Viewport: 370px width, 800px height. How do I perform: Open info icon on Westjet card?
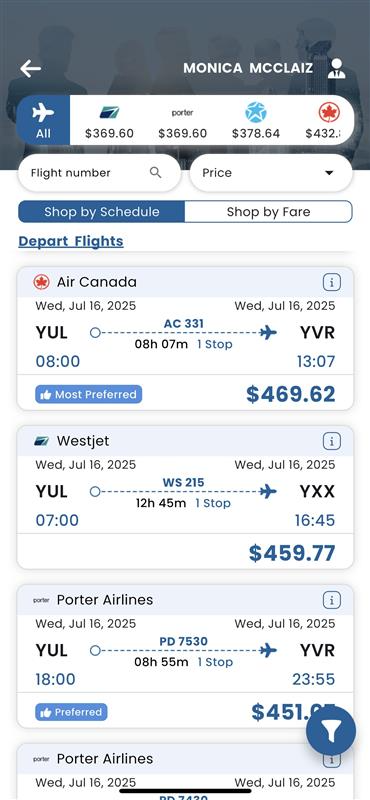pos(332,441)
